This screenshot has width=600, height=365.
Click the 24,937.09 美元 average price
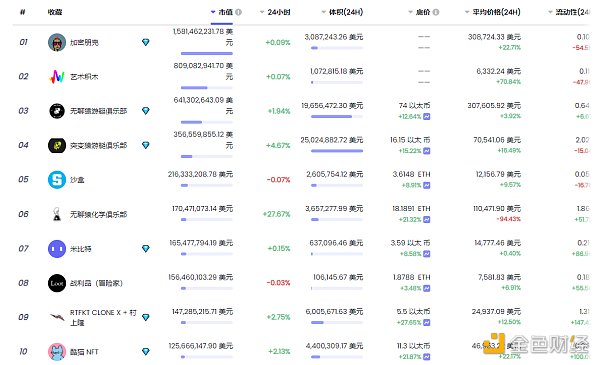[496, 311]
